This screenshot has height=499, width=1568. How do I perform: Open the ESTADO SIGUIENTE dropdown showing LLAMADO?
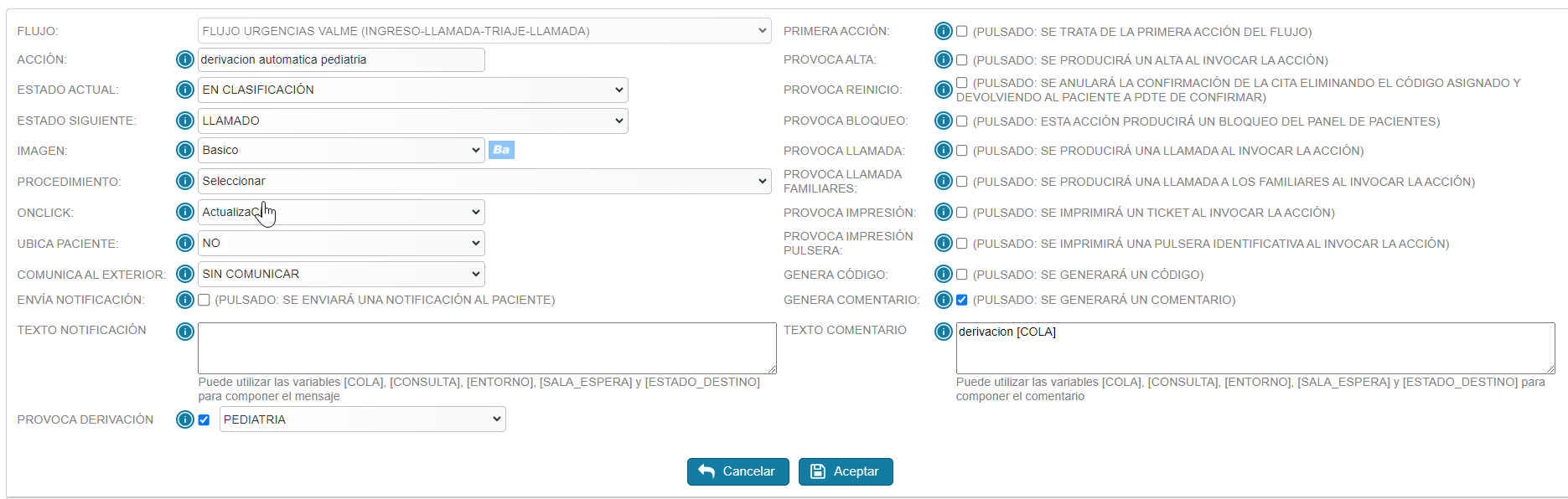pyautogui.click(x=413, y=121)
